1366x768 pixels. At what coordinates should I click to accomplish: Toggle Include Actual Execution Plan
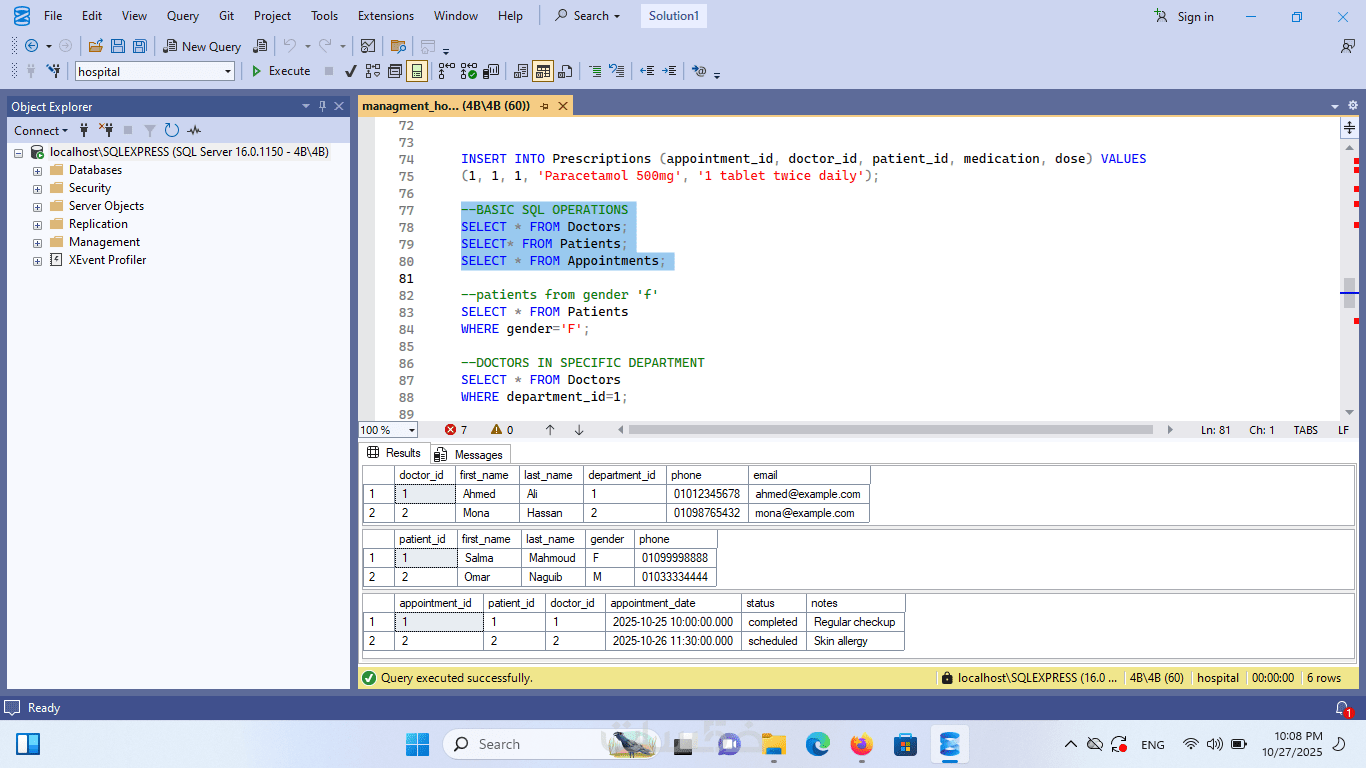click(x=446, y=71)
